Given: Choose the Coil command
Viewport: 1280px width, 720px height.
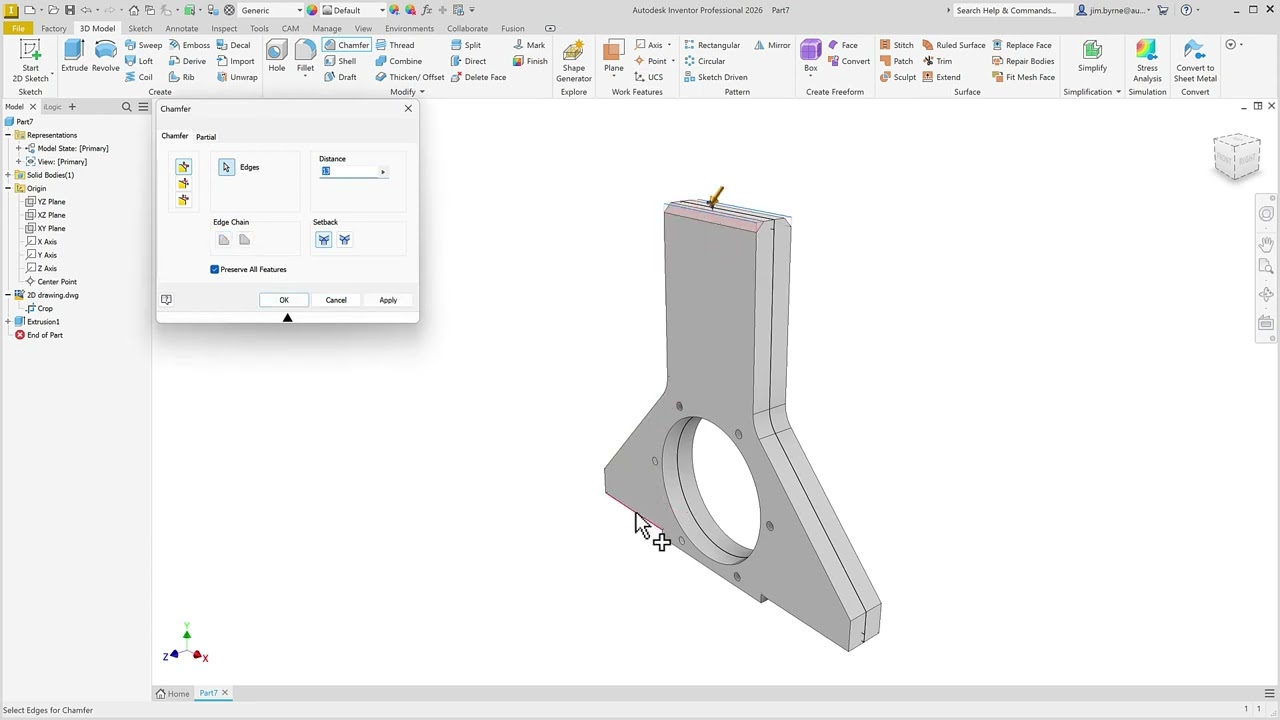Looking at the screenshot, I should (x=139, y=77).
